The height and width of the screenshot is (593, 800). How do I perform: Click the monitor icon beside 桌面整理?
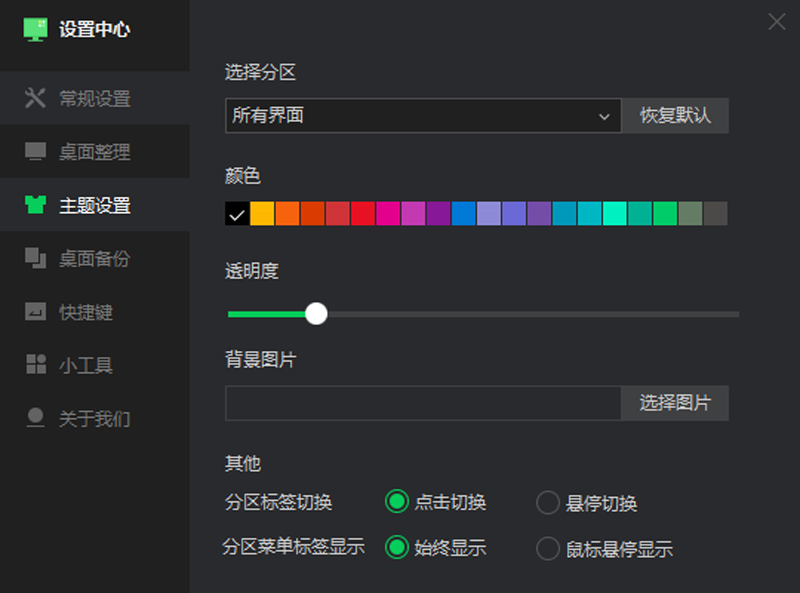(36, 152)
